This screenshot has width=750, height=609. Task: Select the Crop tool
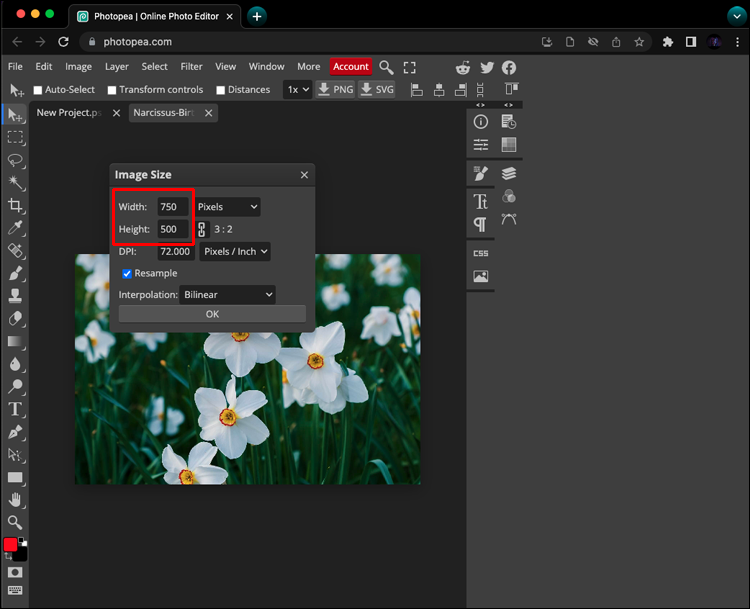tap(16, 206)
